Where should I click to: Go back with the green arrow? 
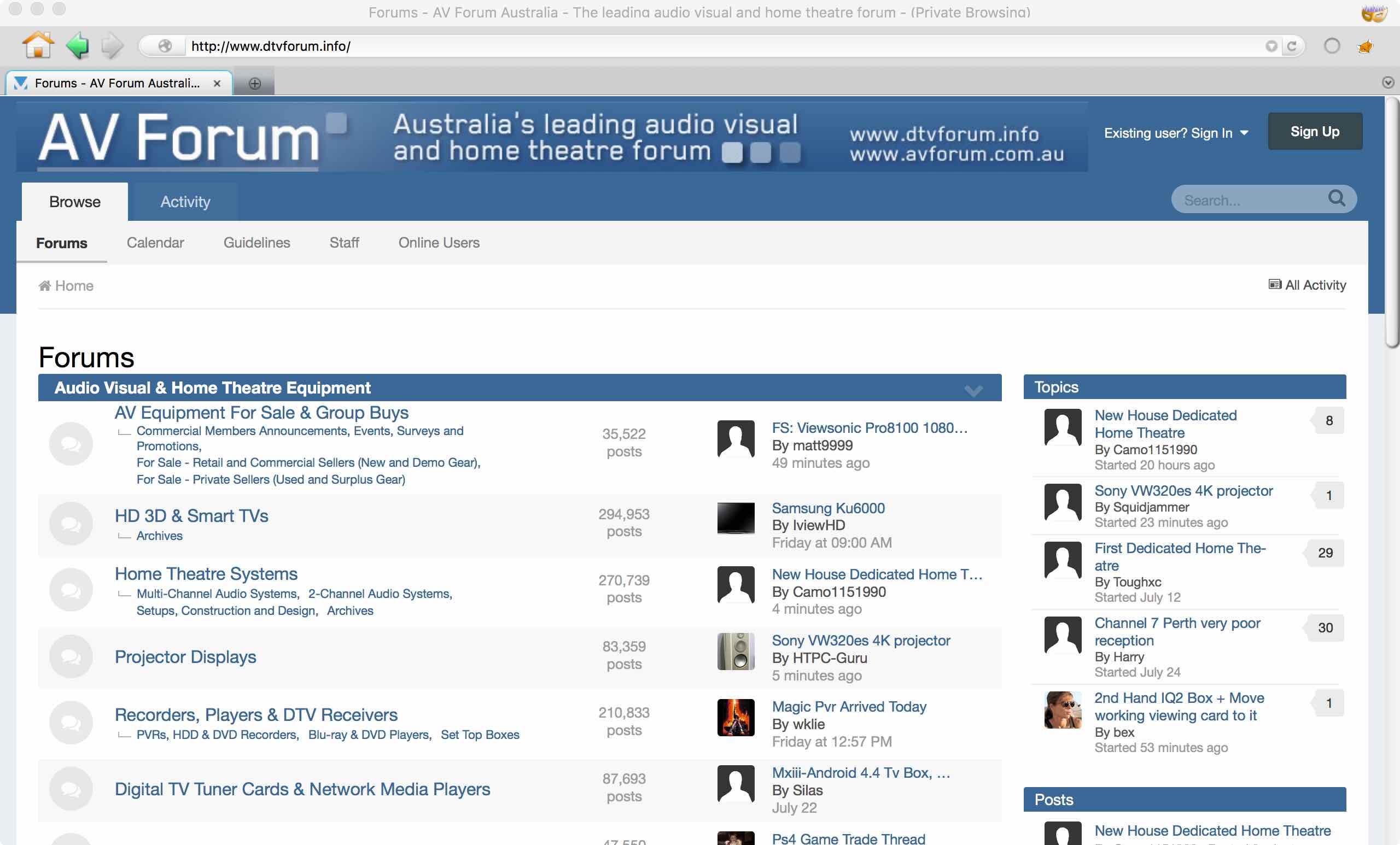77,45
